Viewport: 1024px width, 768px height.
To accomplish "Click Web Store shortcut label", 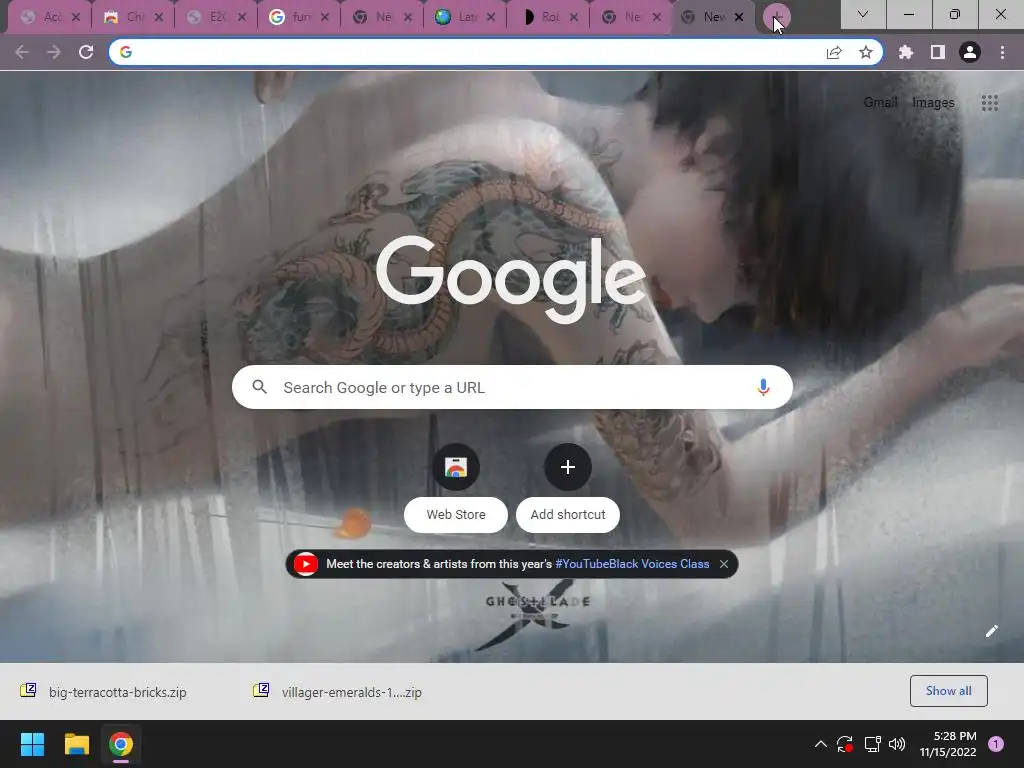I will (456, 515).
